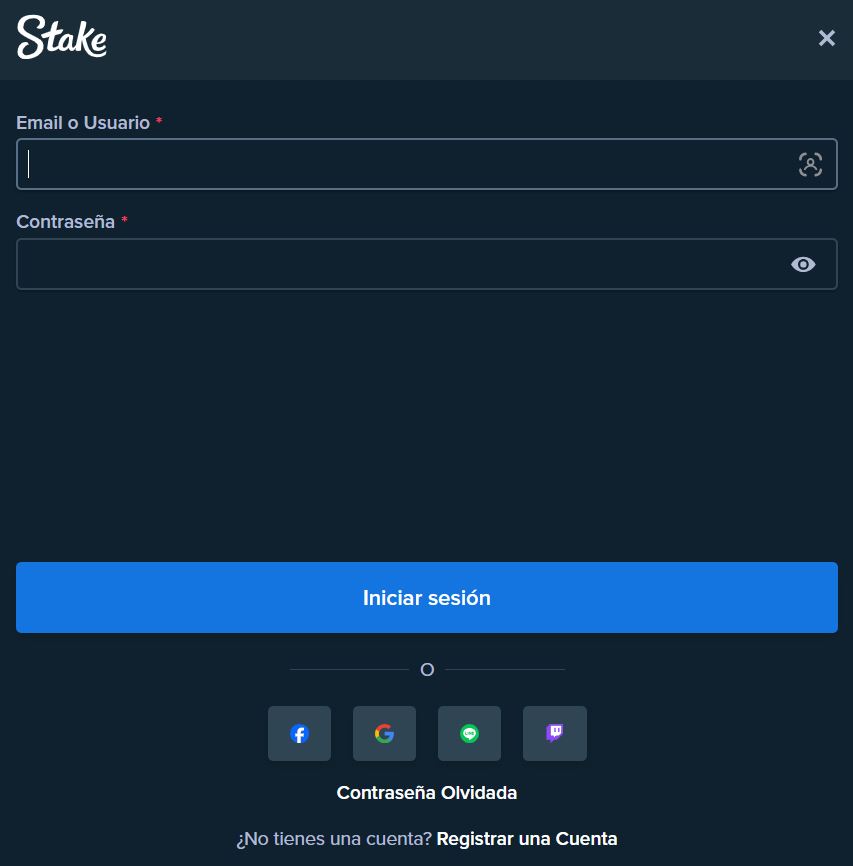Open the Registrar una Cuenta link
This screenshot has width=853, height=866.
[x=527, y=838]
